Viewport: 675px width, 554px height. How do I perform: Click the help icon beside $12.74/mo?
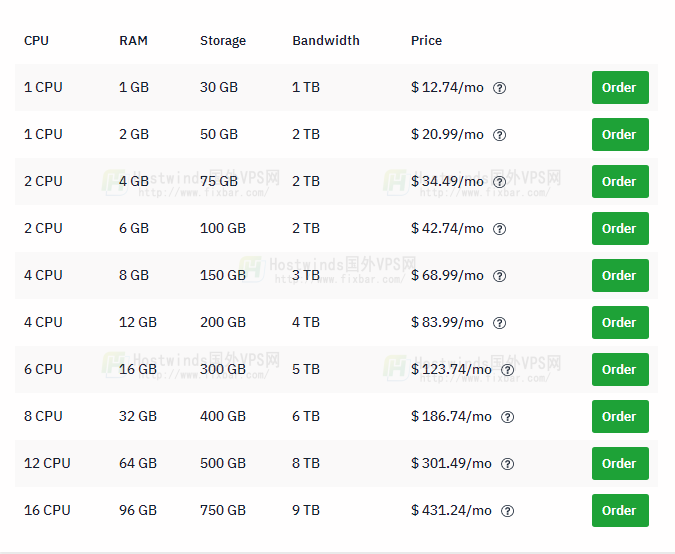pyautogui.click(x=499, y=88)
